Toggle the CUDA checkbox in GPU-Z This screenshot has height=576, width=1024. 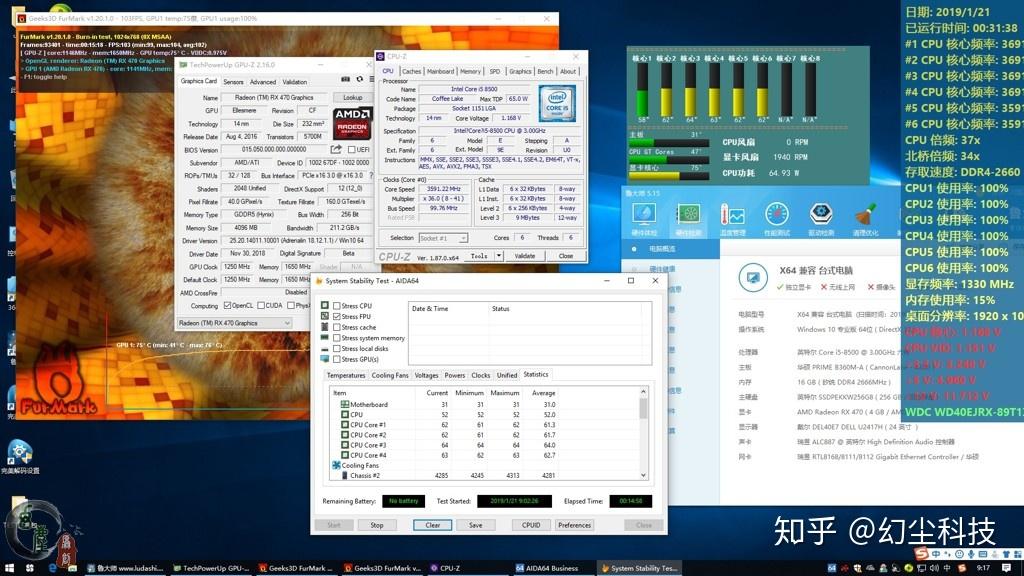pyautogui.click(x=261, y=306)
